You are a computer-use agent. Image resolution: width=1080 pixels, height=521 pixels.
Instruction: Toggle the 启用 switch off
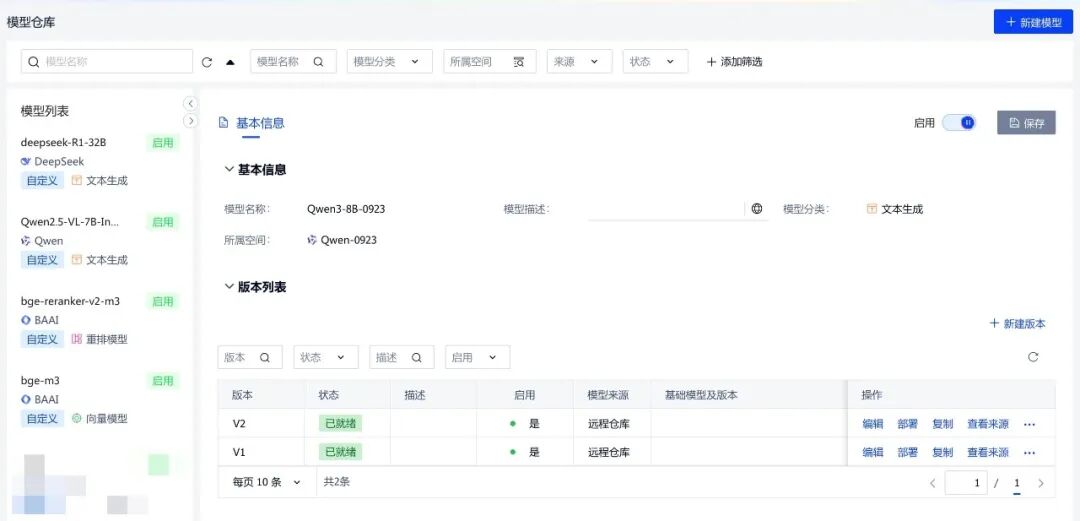pos(958,123)
